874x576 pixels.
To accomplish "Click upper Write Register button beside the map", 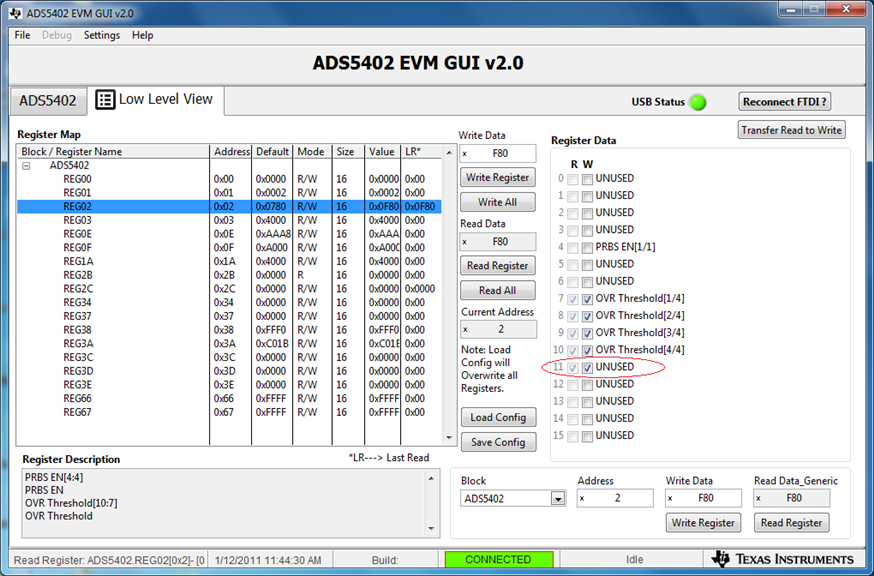I will [498, 177].
